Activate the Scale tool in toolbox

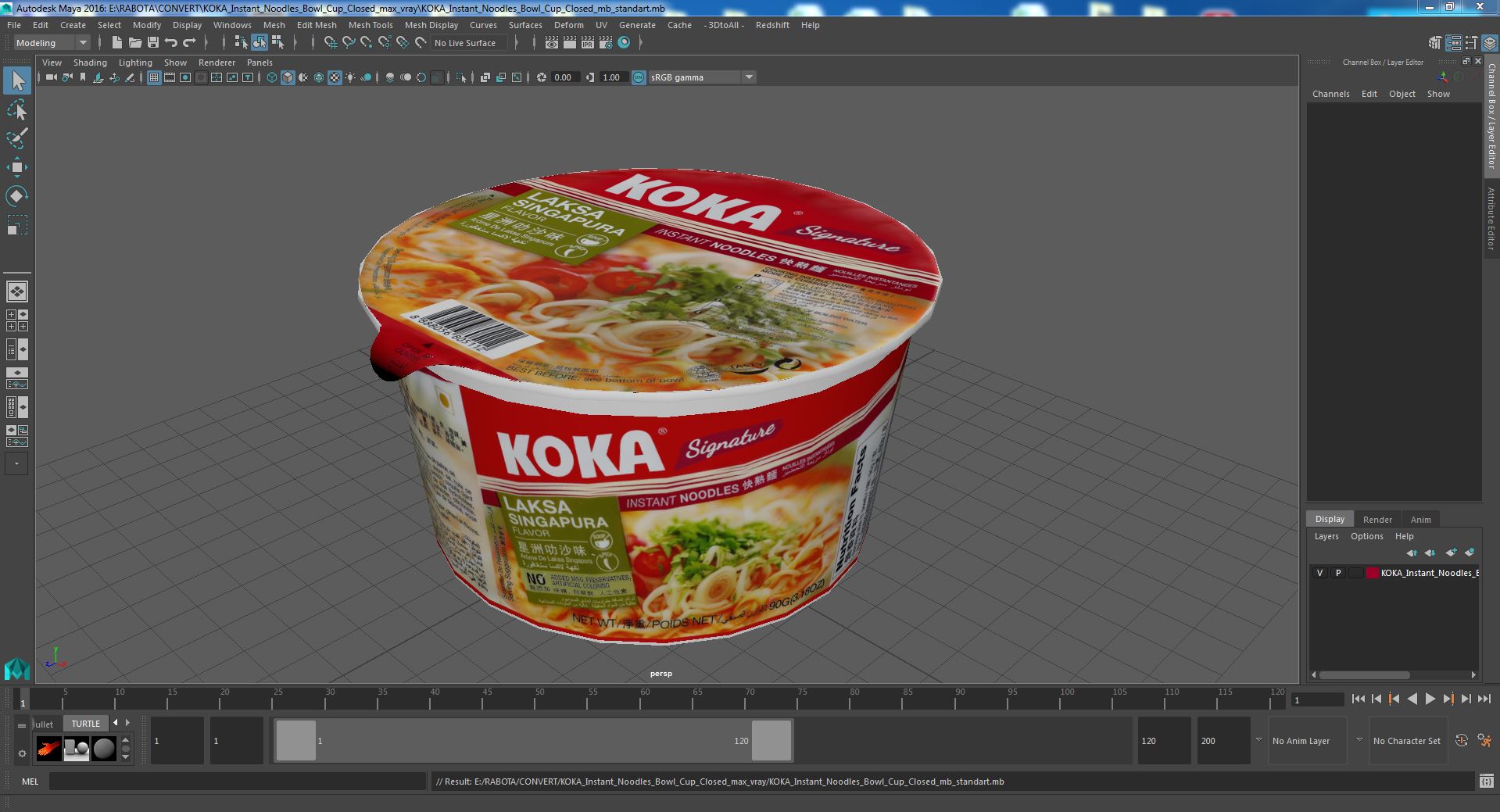[x=16, y=225]
